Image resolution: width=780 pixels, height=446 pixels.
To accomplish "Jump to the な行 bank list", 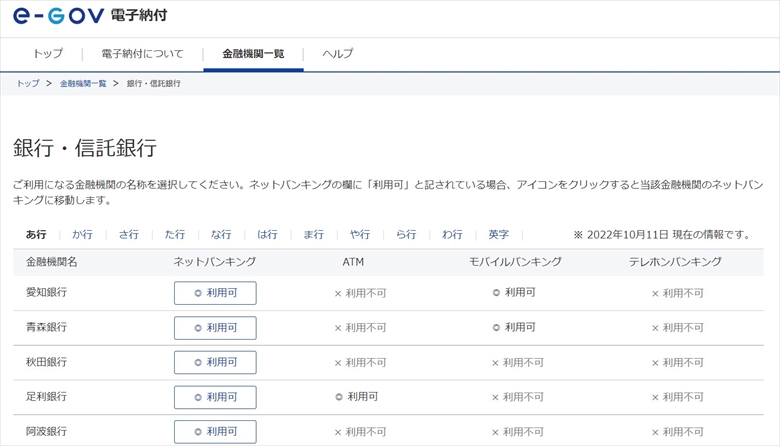I will [221, 234].
